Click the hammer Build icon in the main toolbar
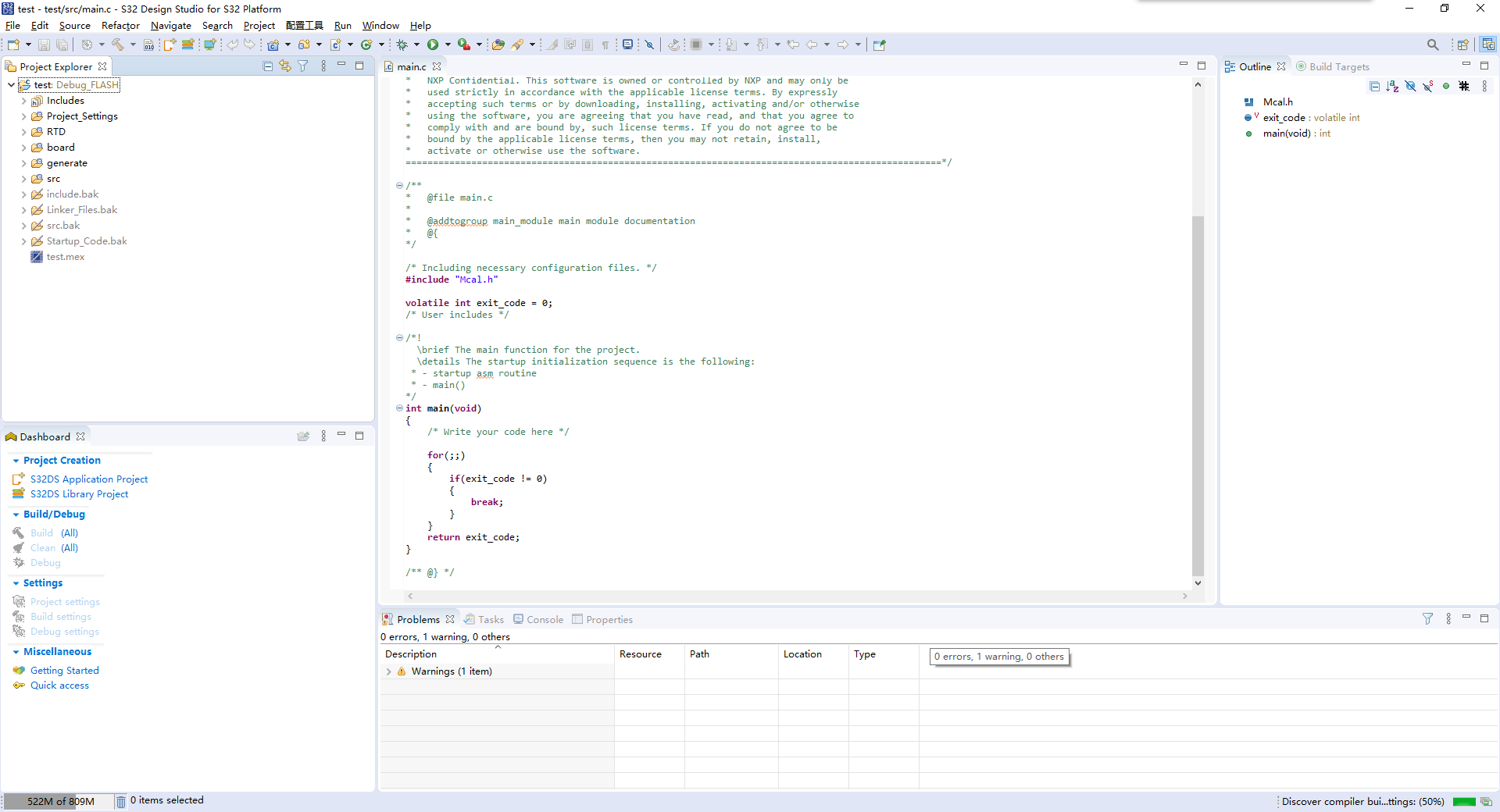The width and height of the screenshot is (1500, 812). 117,45
